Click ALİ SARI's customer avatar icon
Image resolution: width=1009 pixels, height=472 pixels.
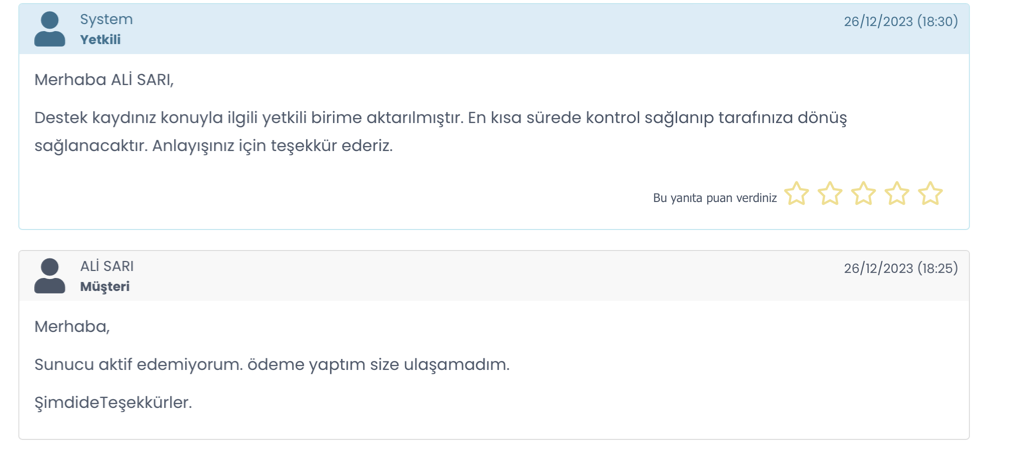point(50,276)
